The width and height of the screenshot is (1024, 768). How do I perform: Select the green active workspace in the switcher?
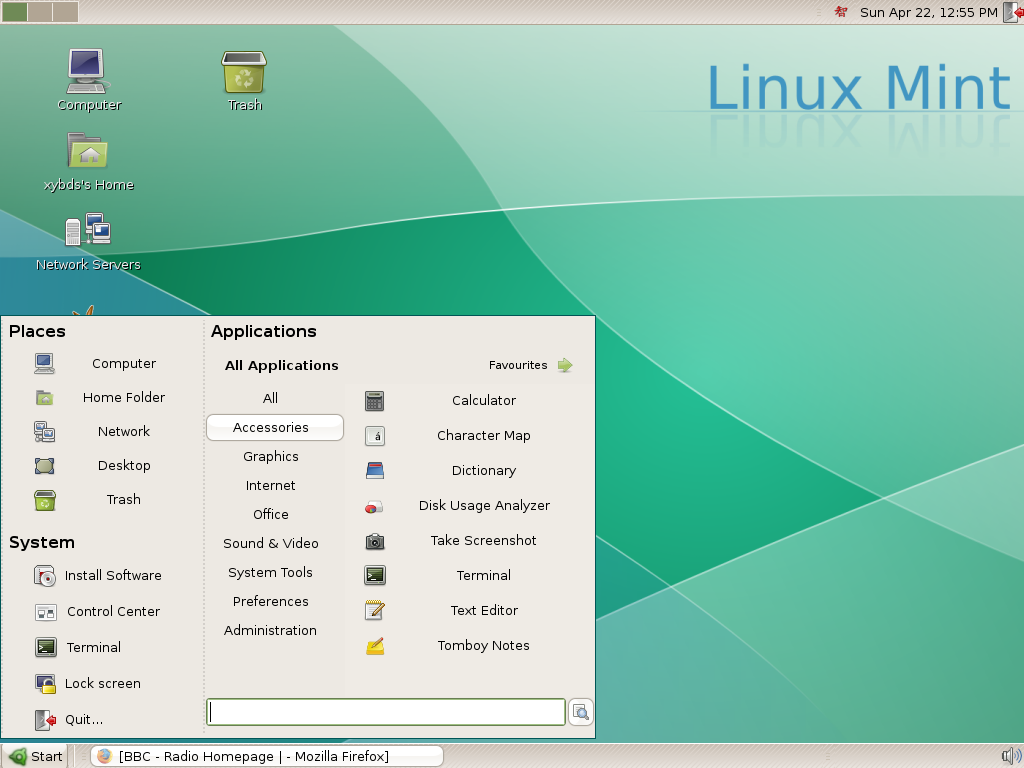14,11
